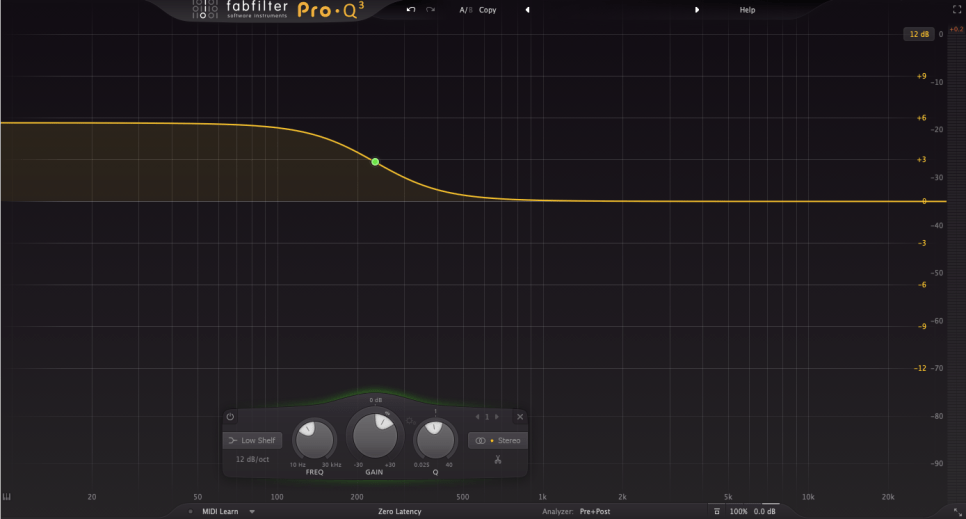Go to the previous band arrow

478,416
